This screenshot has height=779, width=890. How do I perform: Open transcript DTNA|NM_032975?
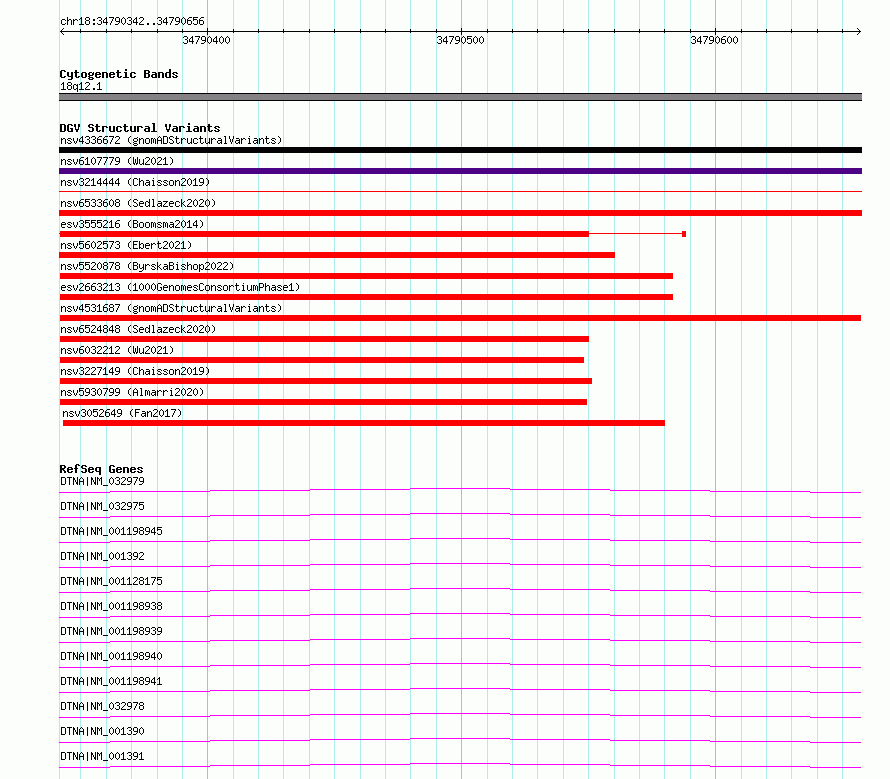click(102, 506)
